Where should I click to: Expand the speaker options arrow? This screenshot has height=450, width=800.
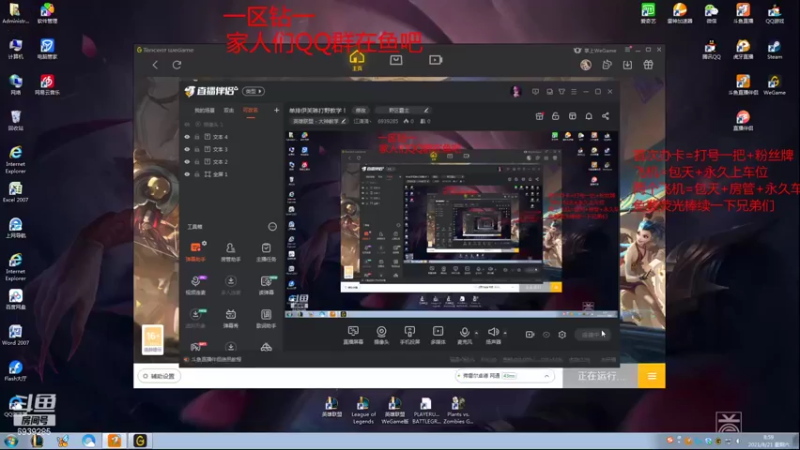505,333
